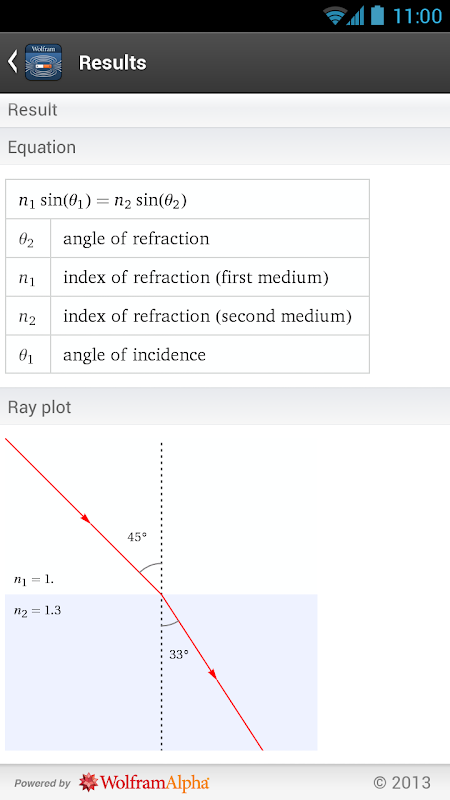450x800 pixels.
Task: Tap the back chevron arrow
Action: pyautogui.click(x=12, y=62)
